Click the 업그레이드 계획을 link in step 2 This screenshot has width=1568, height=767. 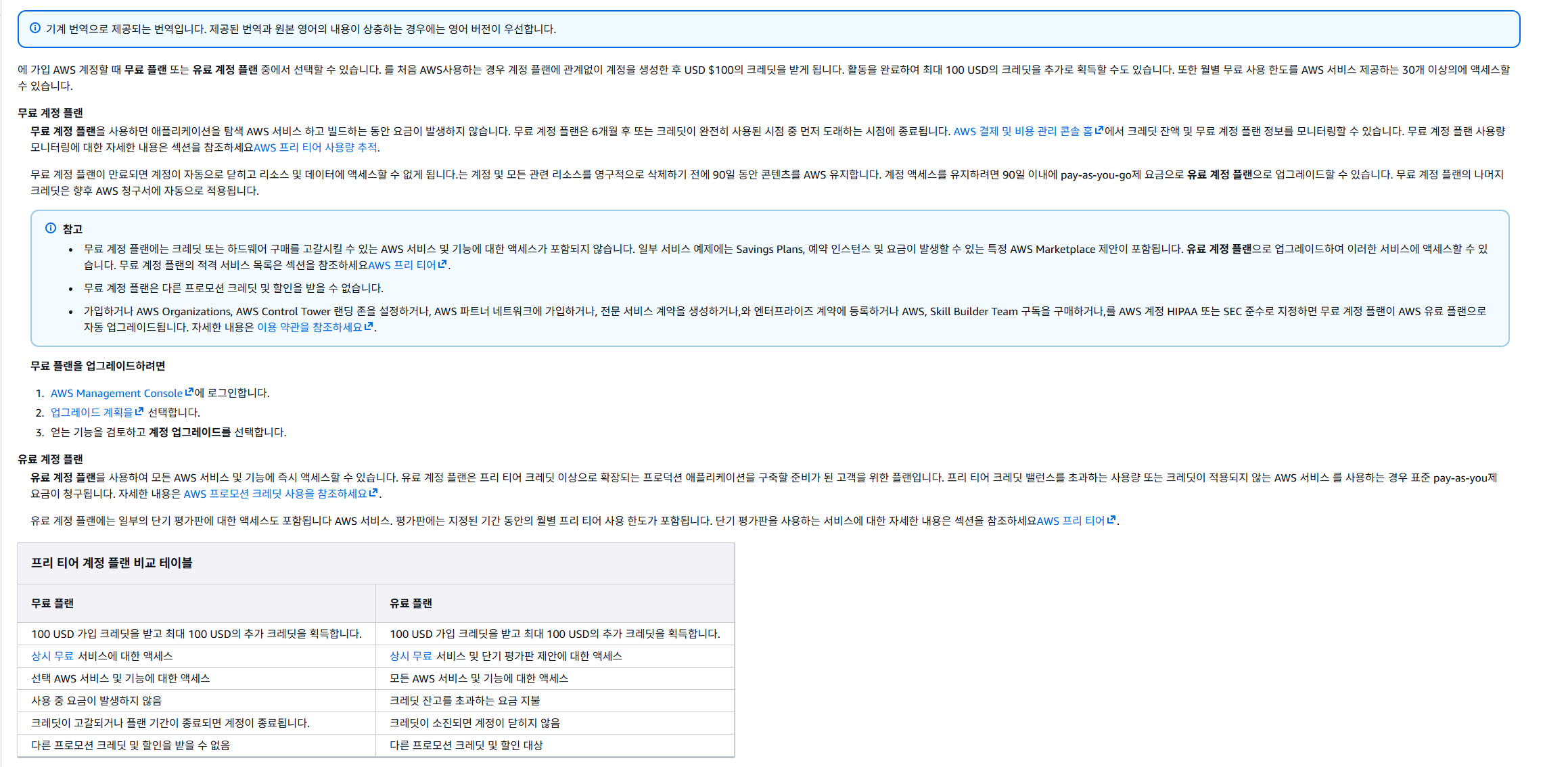tap(91, 413)
